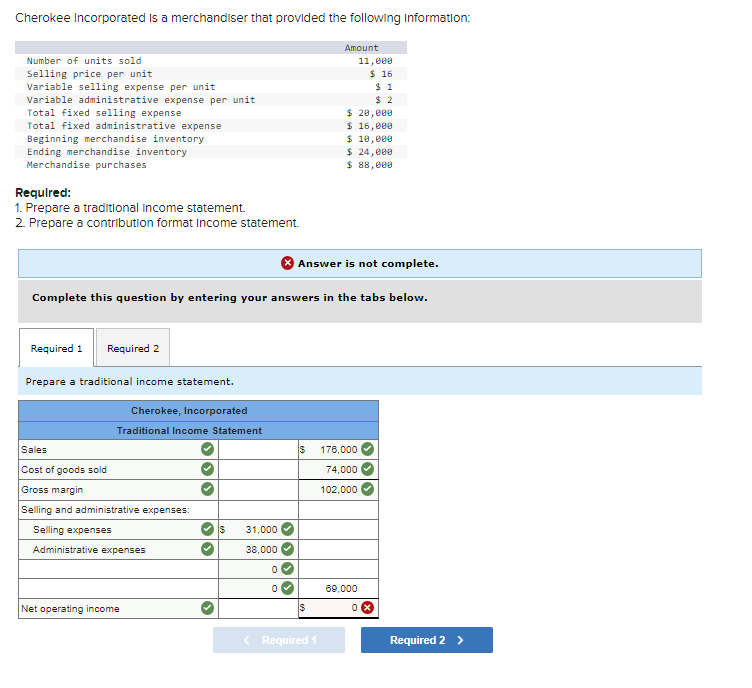
Task: Click the Amount column header
Action: 361,48
